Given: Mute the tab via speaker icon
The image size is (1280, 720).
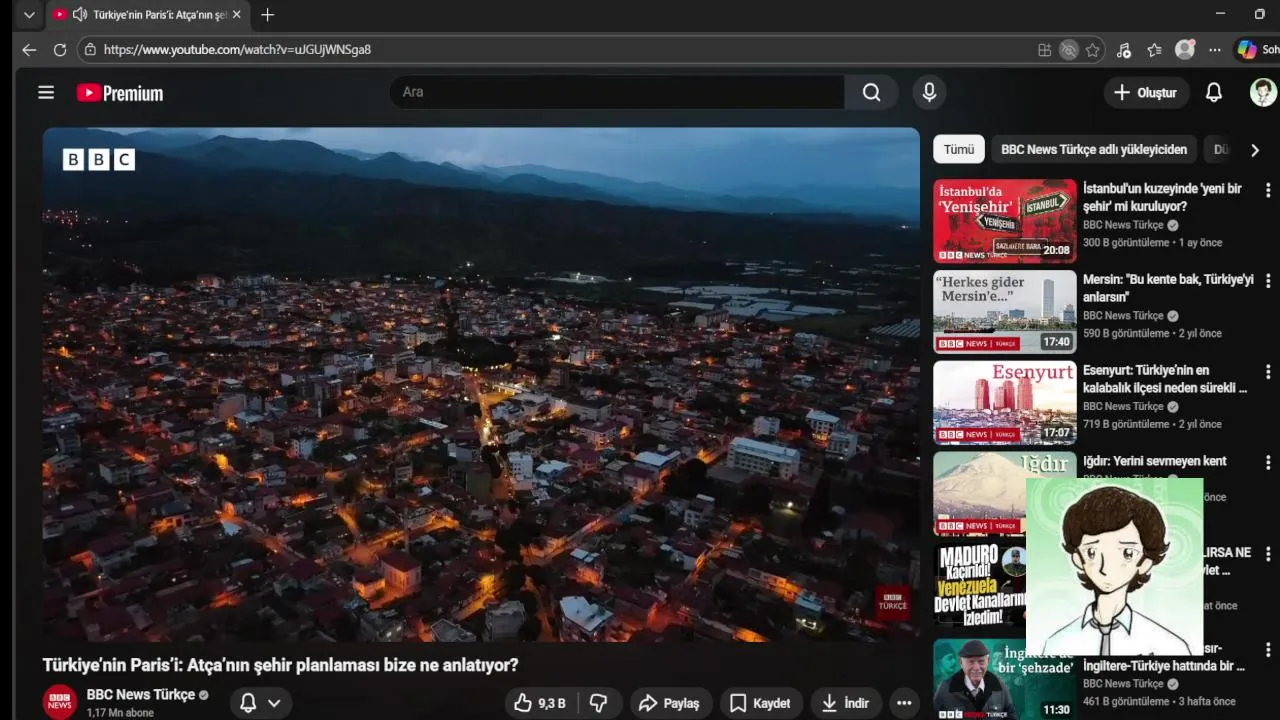Looking at the screenshot, I should (x=79, y=15).
